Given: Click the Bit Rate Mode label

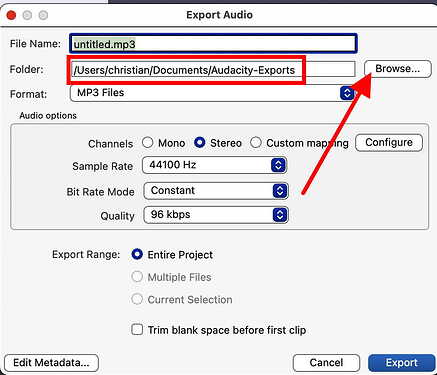Looking at the screenshot, I should click(100, 192).
